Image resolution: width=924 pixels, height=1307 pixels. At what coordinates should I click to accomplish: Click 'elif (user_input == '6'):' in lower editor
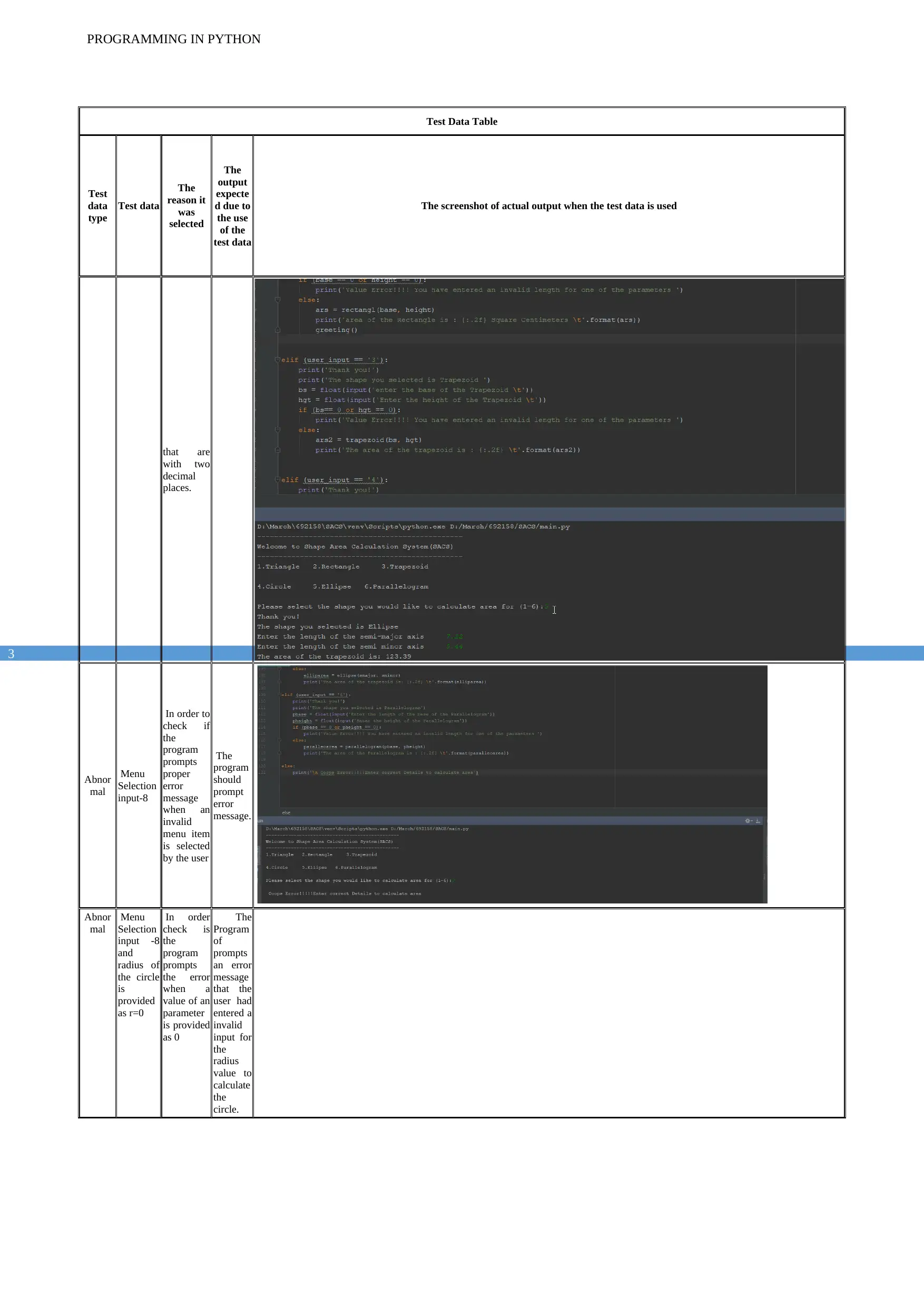pyautogui.click(x=316, y=694)
